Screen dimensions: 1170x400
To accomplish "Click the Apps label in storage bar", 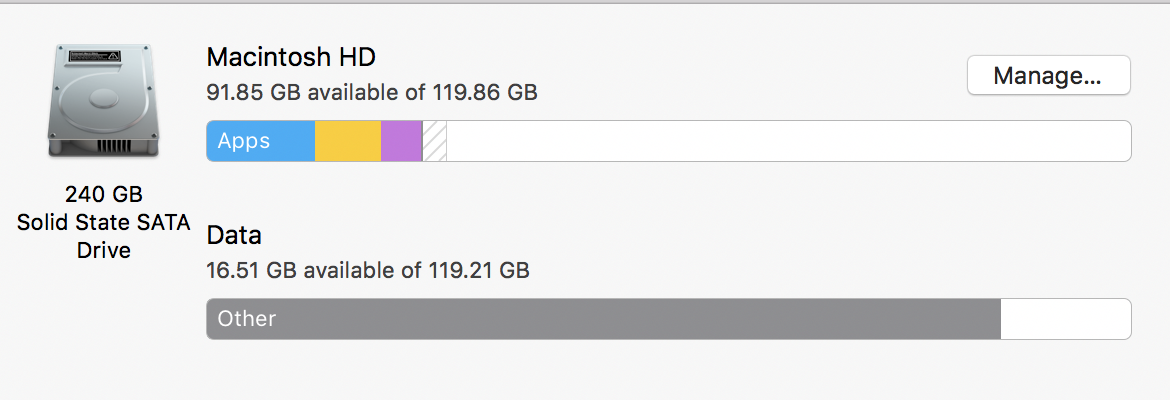I will click(x=244, y=141).
